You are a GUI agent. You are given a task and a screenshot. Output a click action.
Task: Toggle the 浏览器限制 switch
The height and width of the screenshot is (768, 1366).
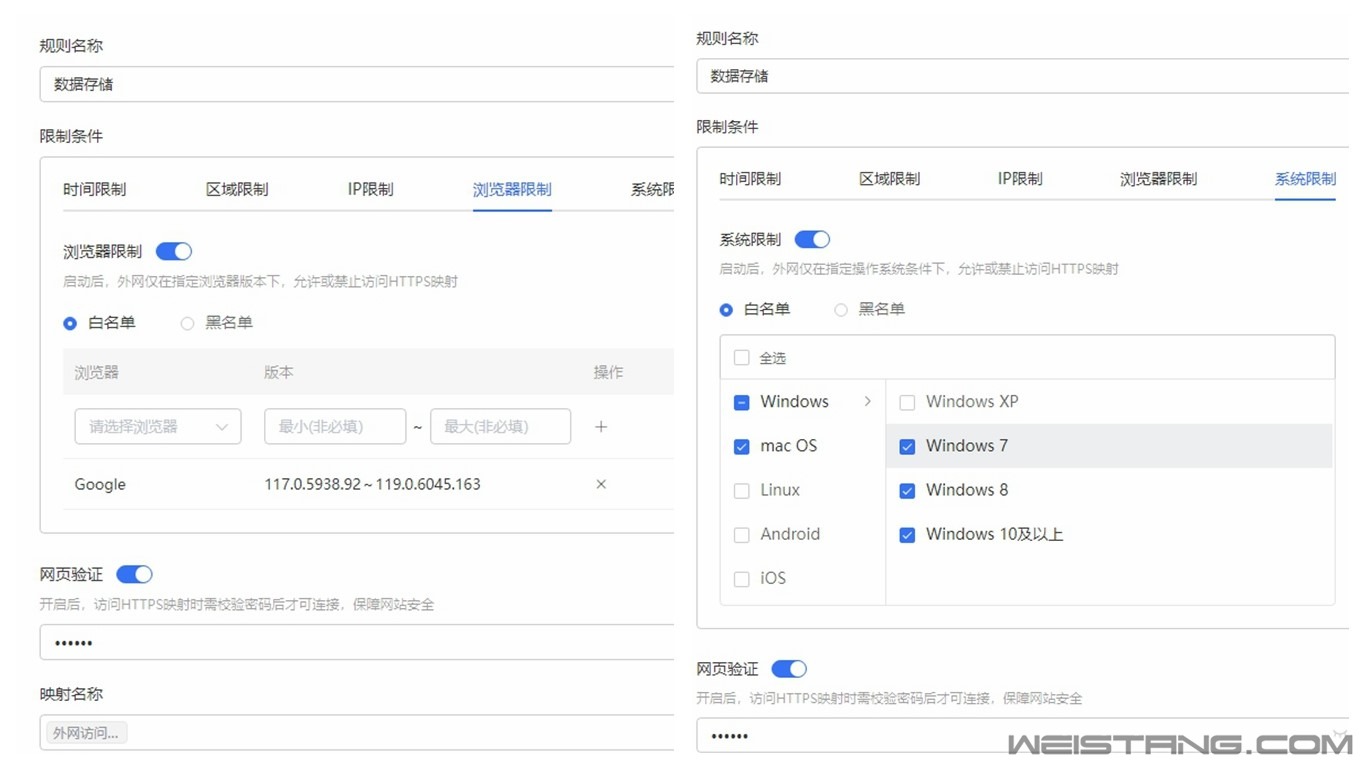point(174,251)
